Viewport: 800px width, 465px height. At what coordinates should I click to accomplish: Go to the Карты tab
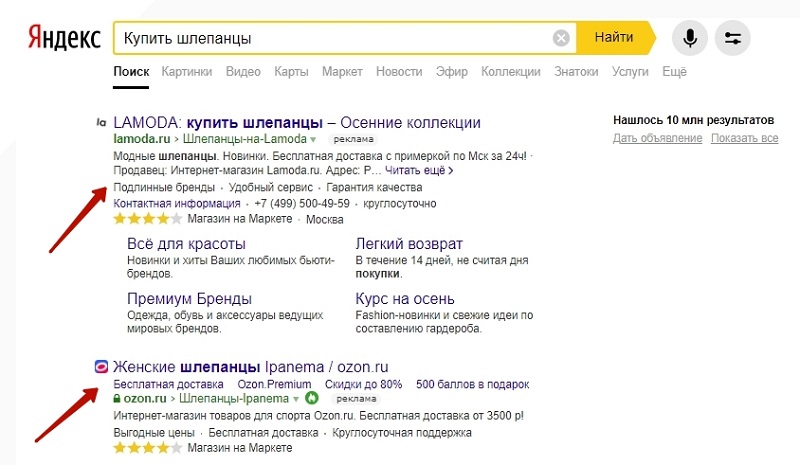click(291, 72)
